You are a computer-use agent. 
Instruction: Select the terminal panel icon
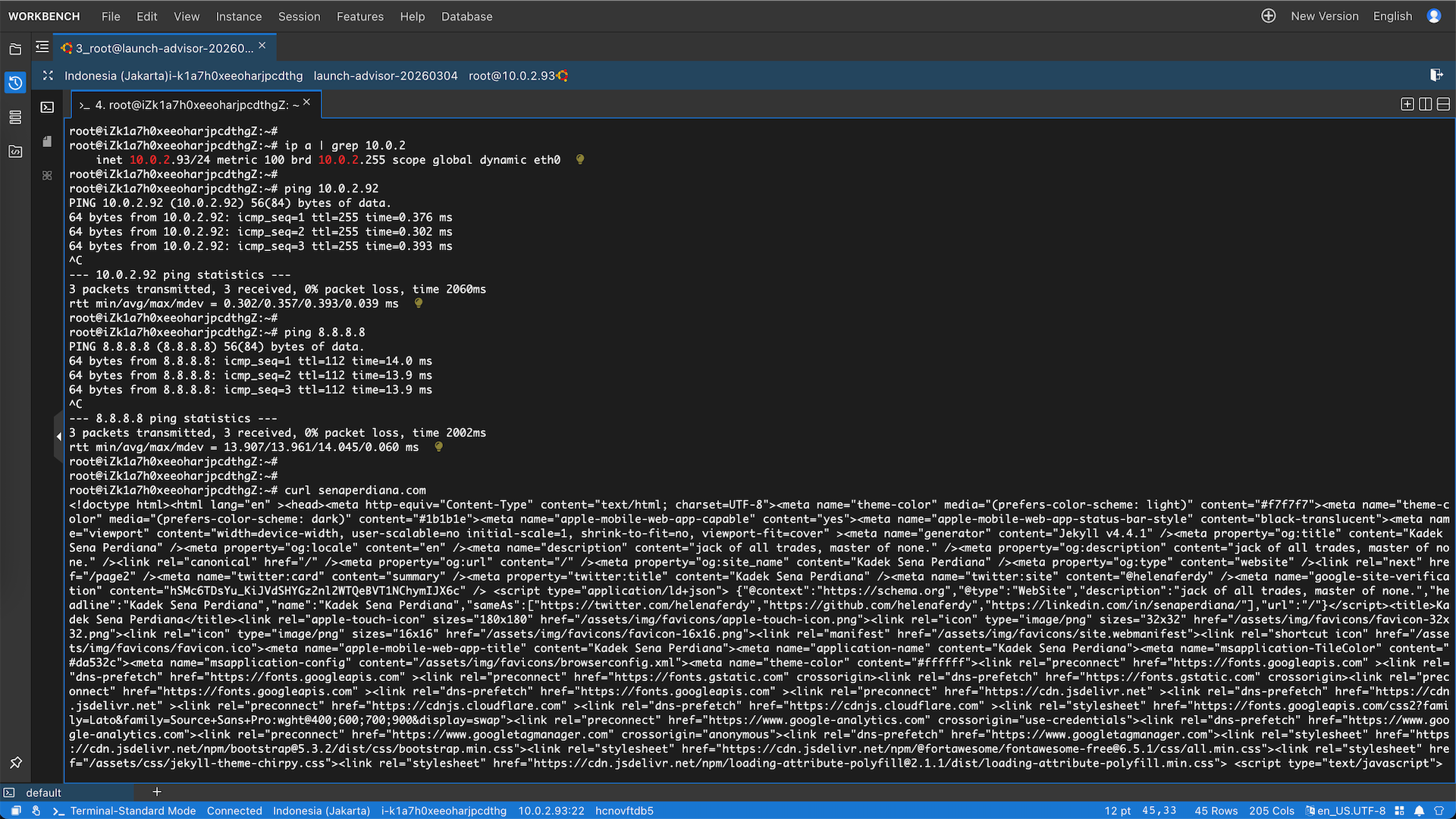click(47, 107)
